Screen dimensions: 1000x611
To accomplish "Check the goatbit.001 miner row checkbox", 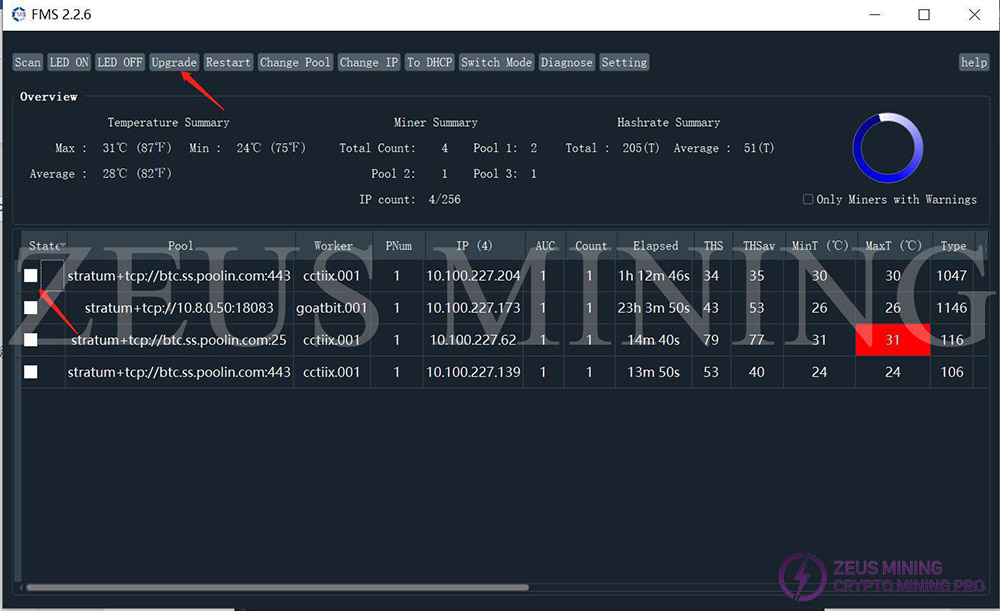I will pos(30,308).
